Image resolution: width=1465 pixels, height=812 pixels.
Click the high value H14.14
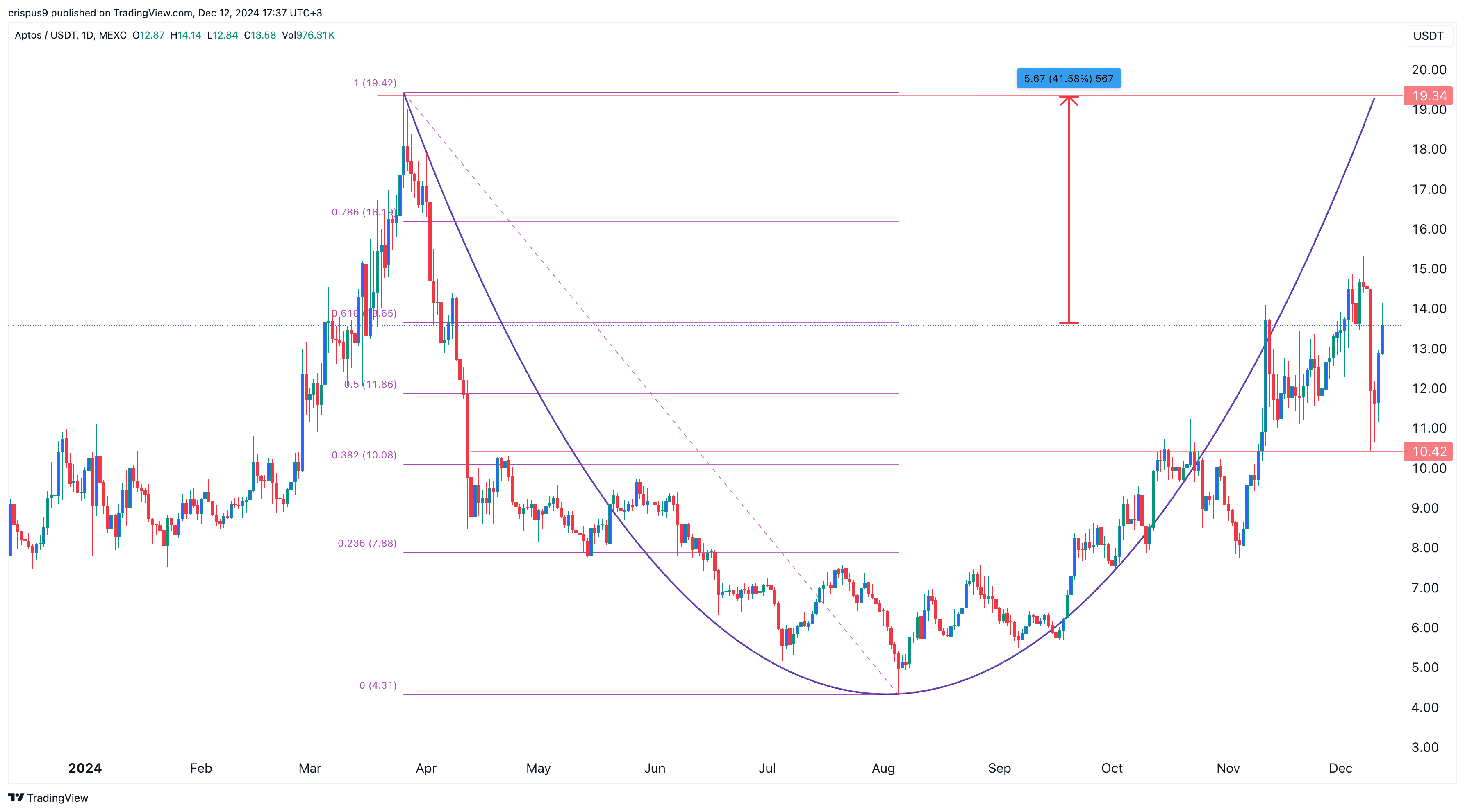click(186, 35)
